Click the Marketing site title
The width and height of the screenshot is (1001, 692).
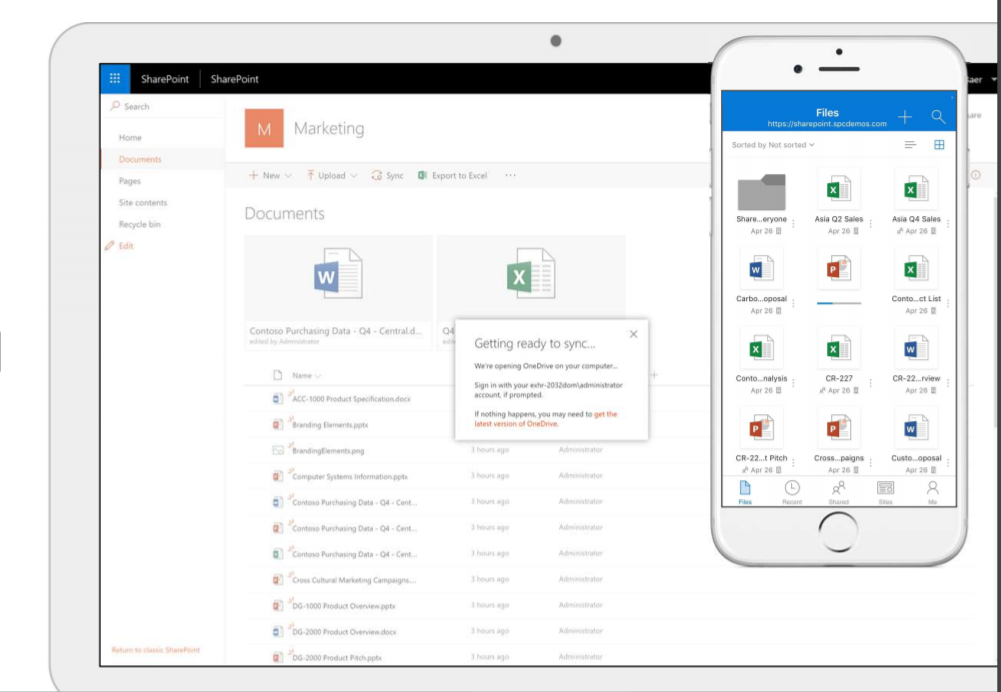tap(329, 128)
